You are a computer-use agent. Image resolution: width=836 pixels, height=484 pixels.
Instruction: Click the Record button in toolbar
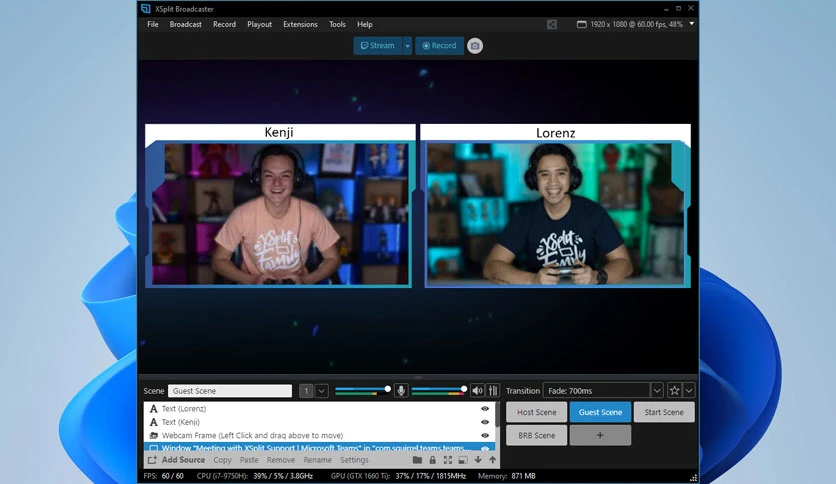(x=439, y=46)
